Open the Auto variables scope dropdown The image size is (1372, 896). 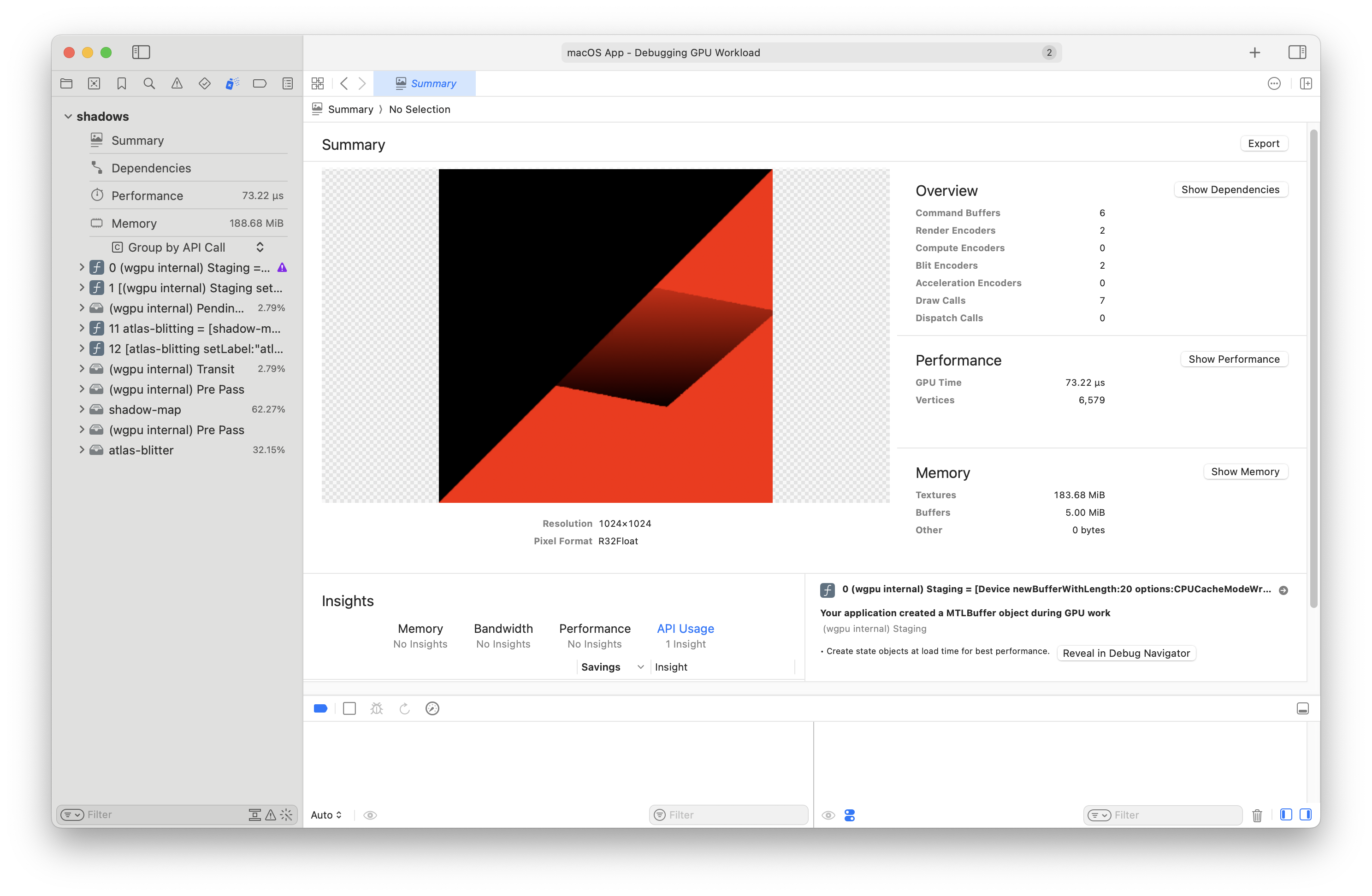coord(325,815)
